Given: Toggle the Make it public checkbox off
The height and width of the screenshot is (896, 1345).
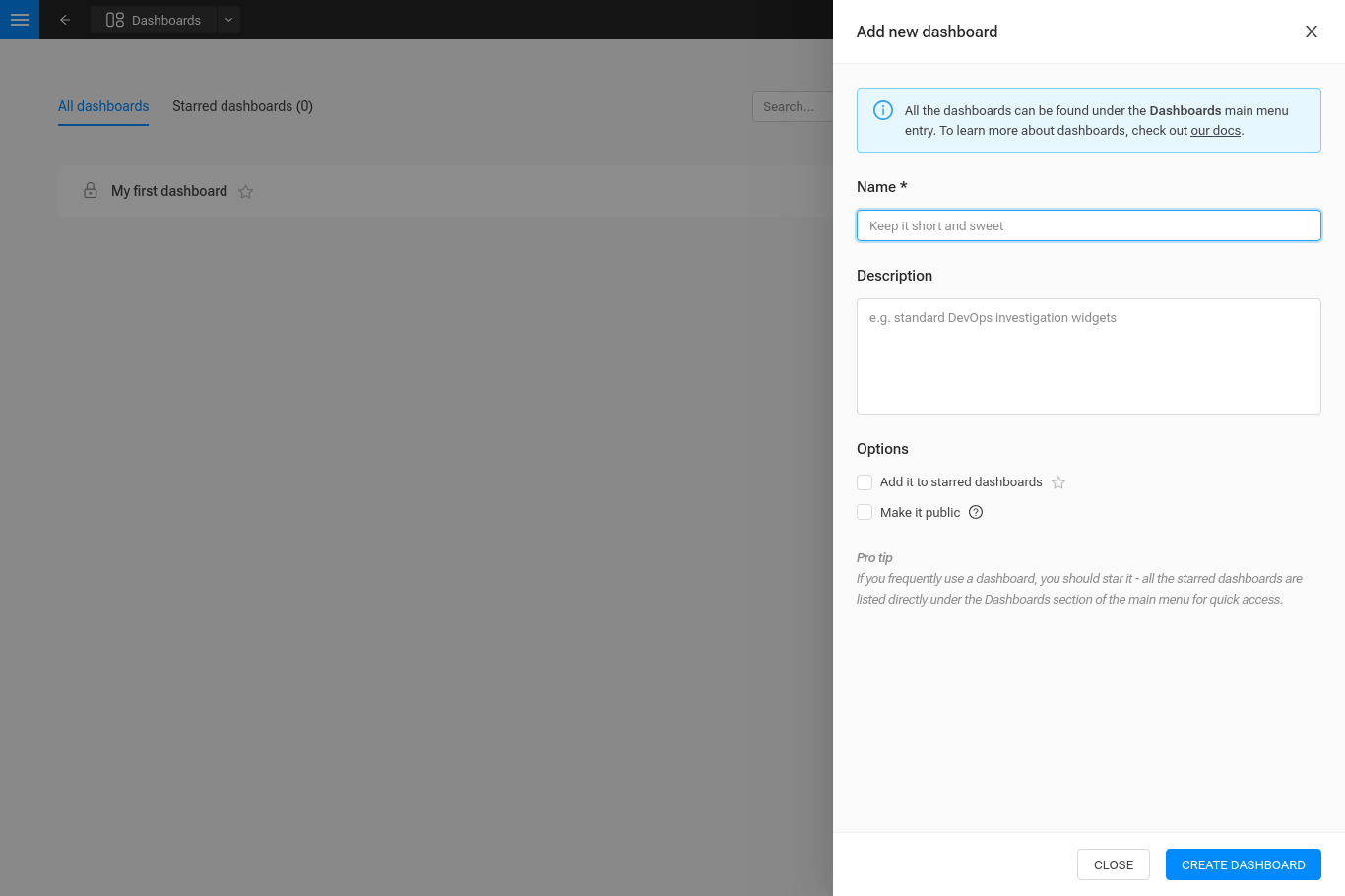Looking at the screenshot, I should tap(865, 512).
